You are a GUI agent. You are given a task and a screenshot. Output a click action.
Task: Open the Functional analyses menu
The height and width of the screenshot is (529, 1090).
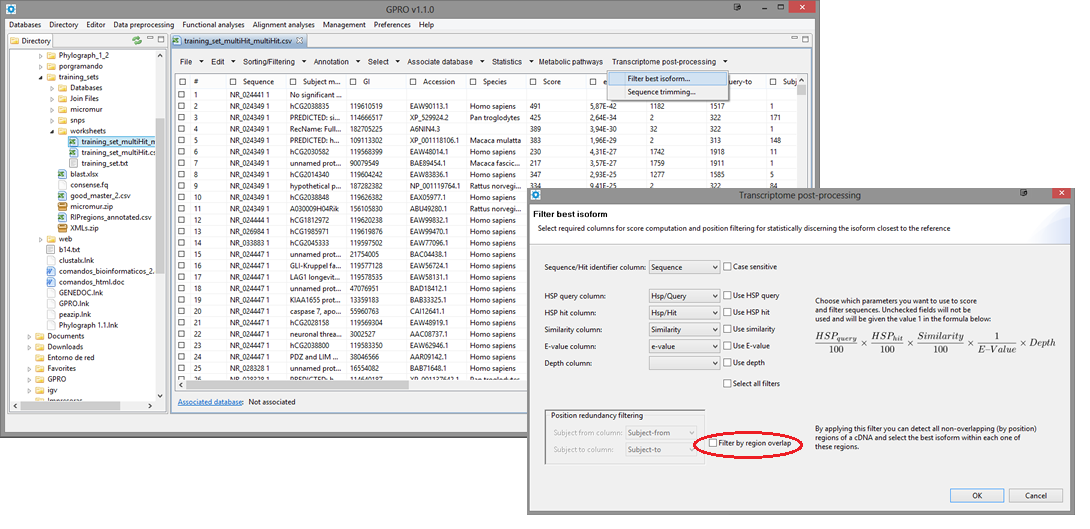click(212, 24)
